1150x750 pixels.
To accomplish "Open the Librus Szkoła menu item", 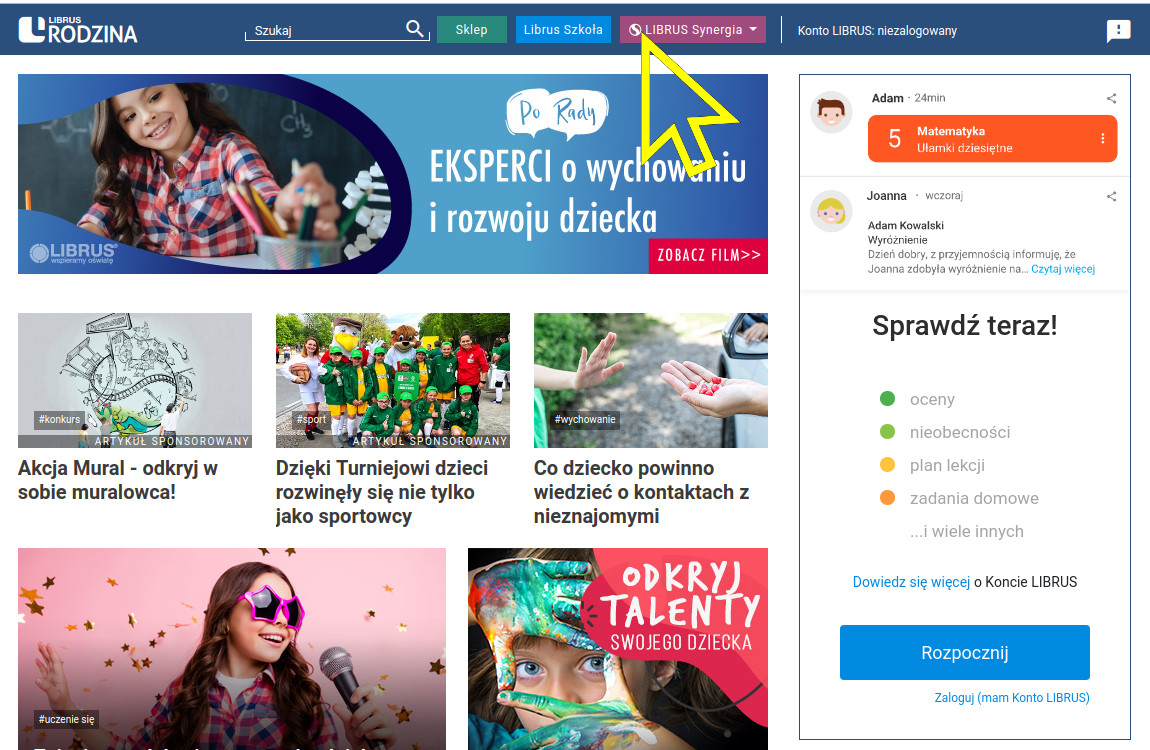I will coord(563,29).
